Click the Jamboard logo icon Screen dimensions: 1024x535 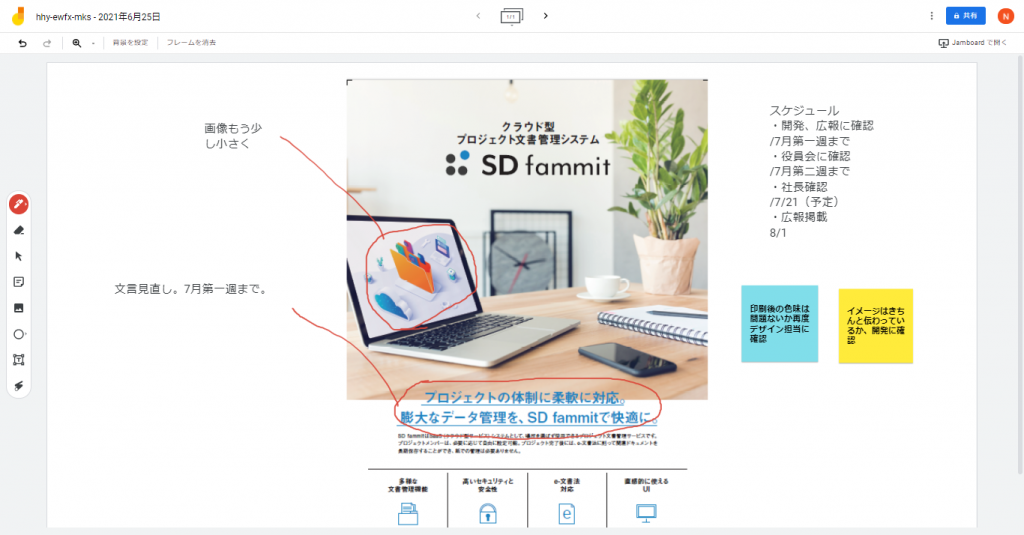[x=18, y=16]
